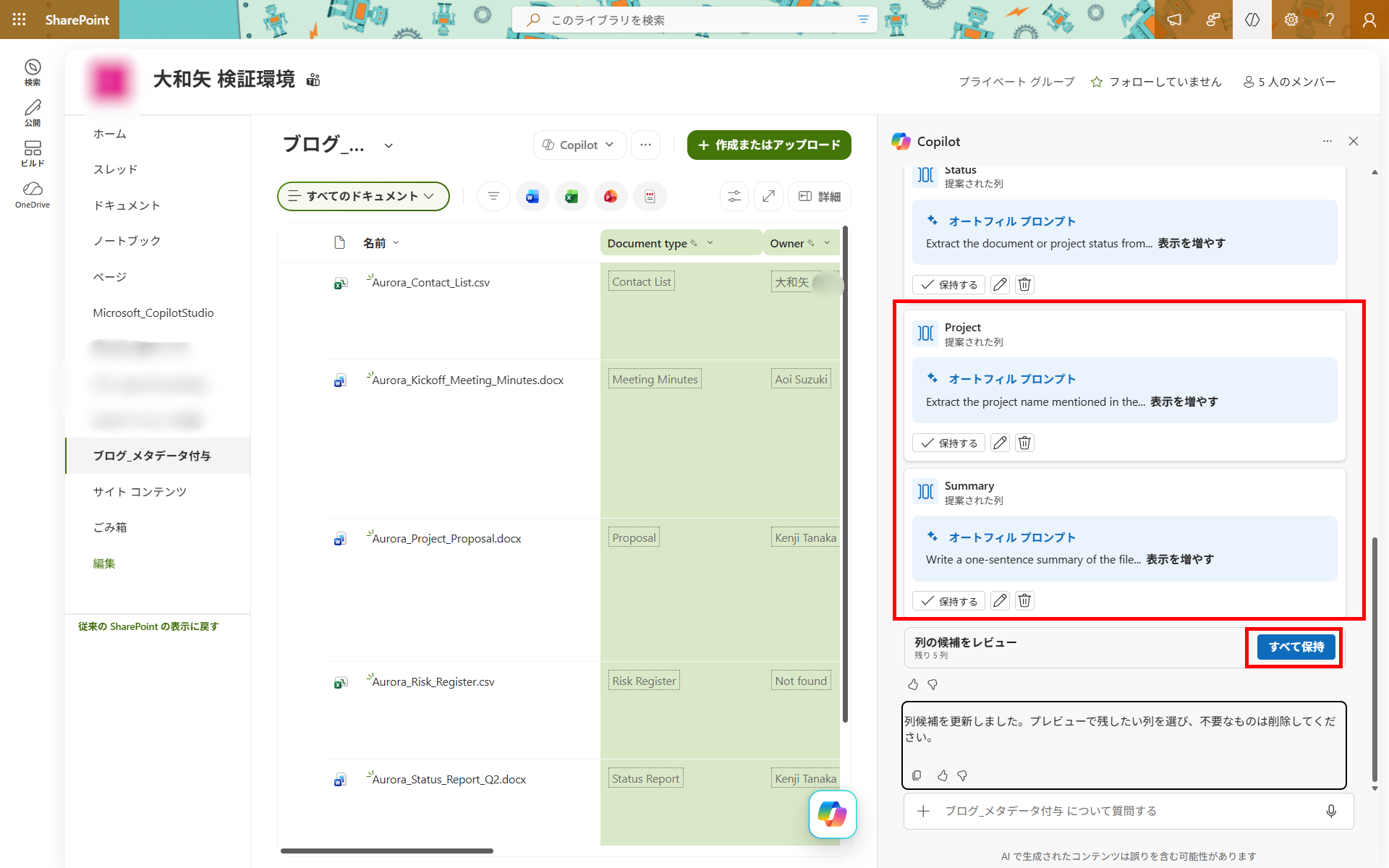Filter by Word documents icon
Screen dimensions: 1389x868
coord(532,196)
